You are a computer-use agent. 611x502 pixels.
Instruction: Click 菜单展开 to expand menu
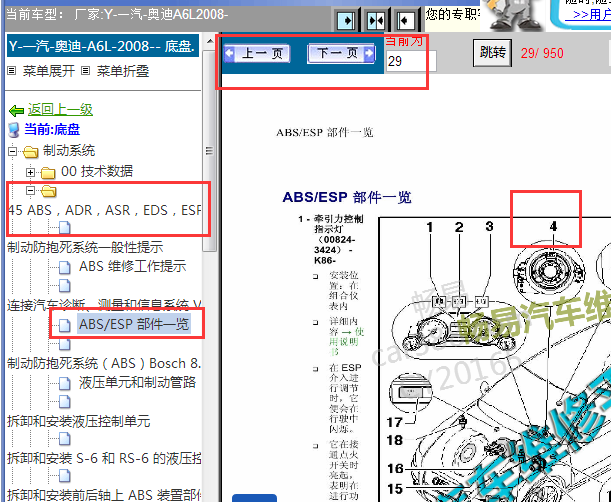click(x=49, y=71)
